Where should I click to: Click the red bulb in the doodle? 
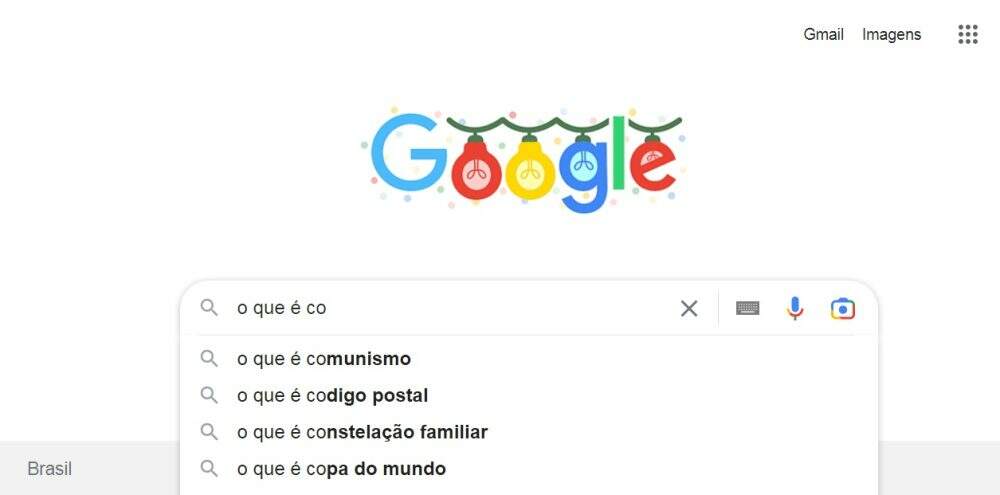[x=476, y=172]
